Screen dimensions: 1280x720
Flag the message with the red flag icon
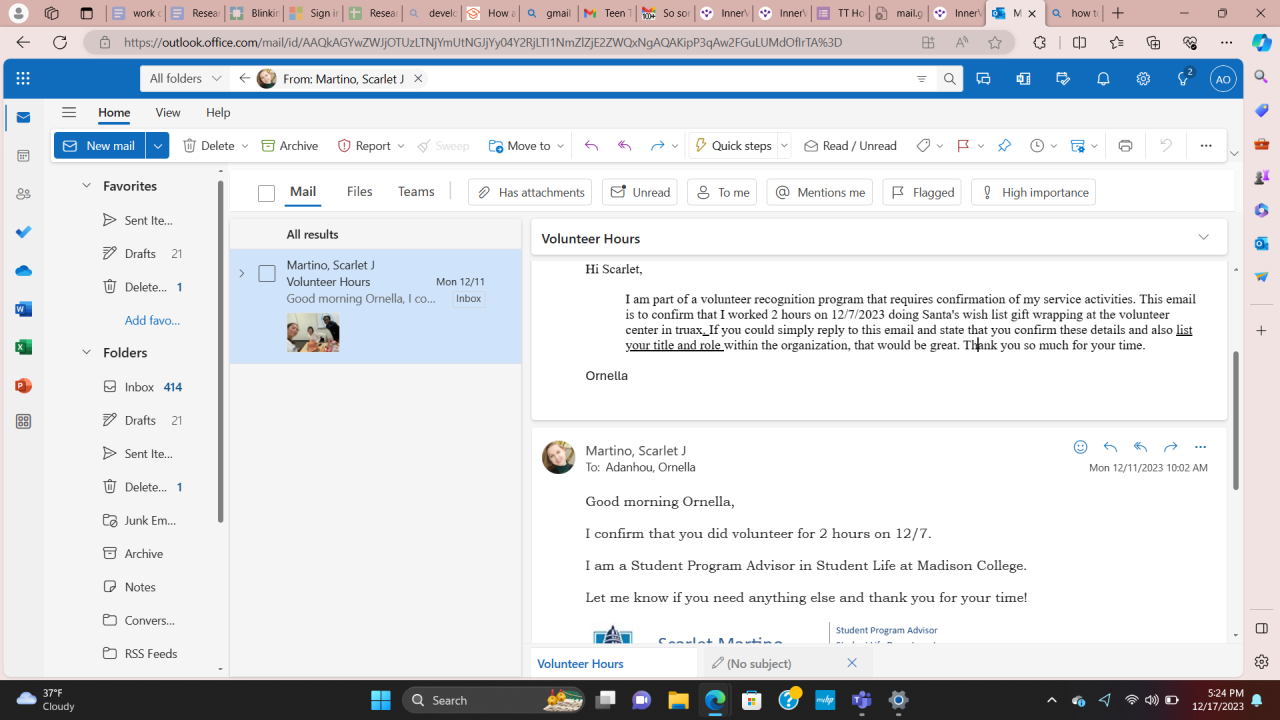pyautogui.click(x=963, y=146)
